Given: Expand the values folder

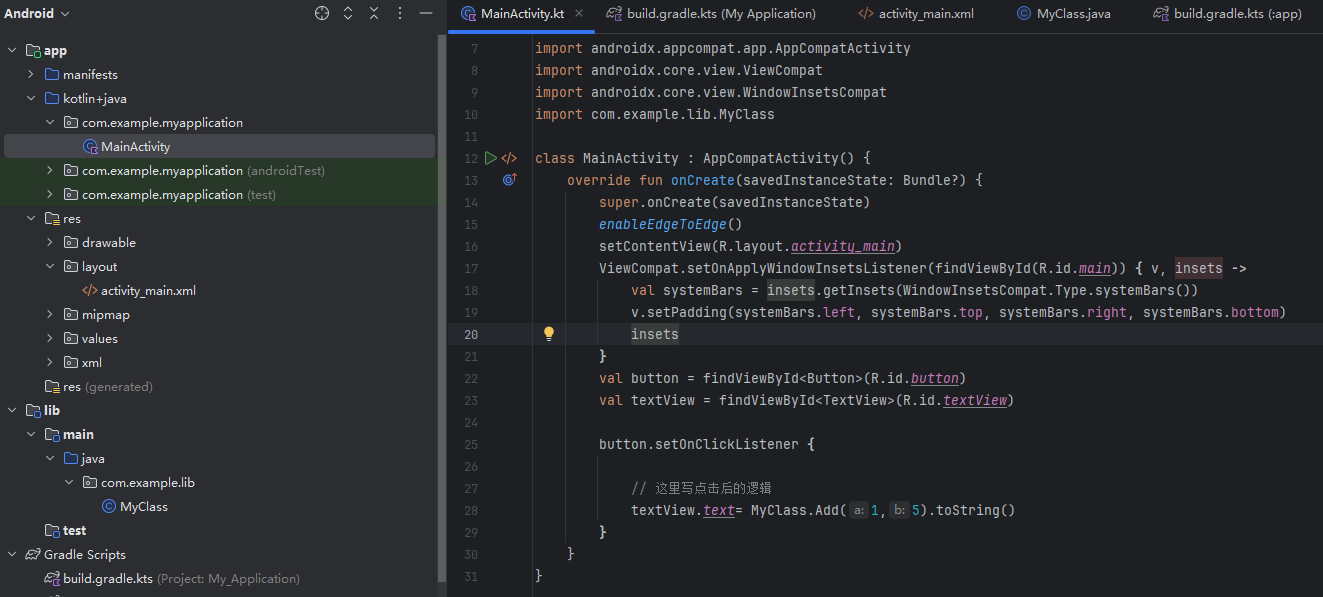Looking at the screenshot, I should [x=50, y=338].
